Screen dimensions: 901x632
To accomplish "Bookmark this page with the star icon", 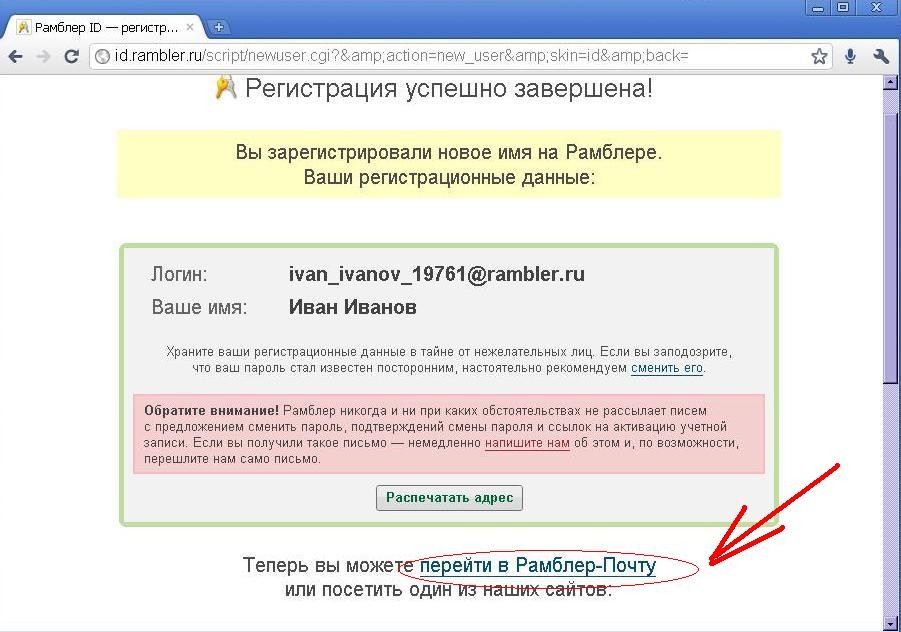I will 819,56.
